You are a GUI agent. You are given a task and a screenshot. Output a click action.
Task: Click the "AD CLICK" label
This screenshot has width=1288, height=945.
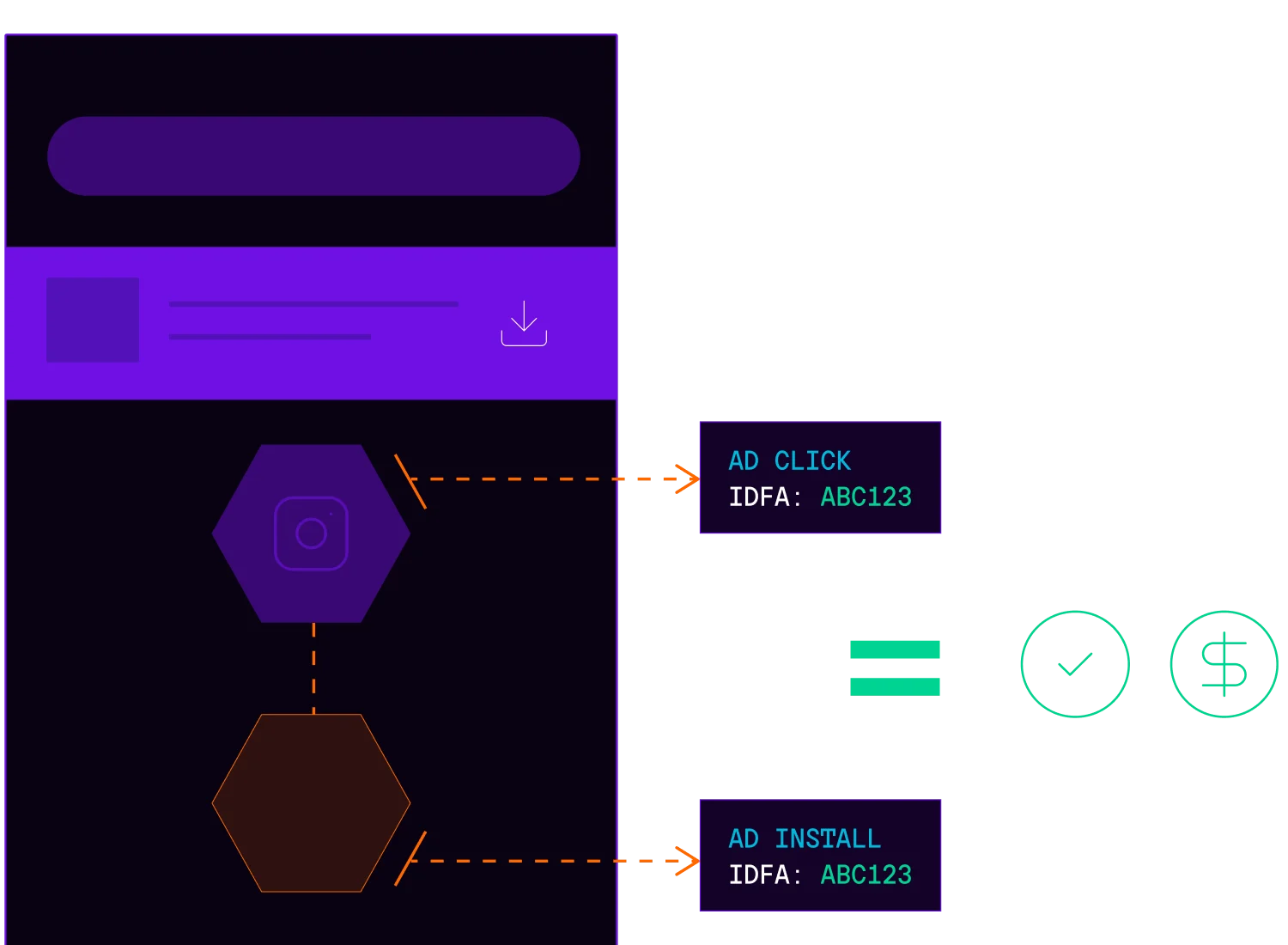point(790,461)
